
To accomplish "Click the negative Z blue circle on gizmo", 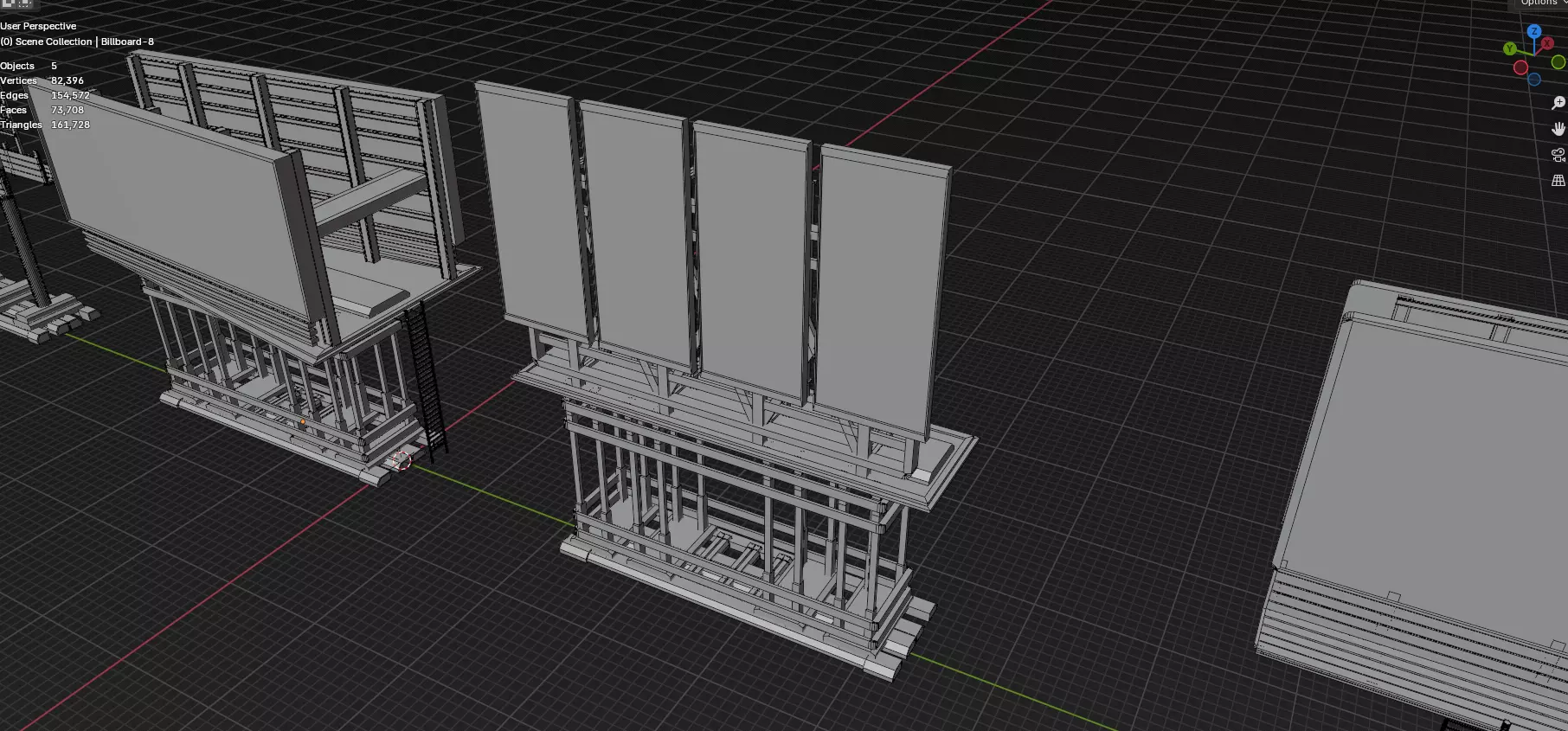I will tap(1534, 80).
